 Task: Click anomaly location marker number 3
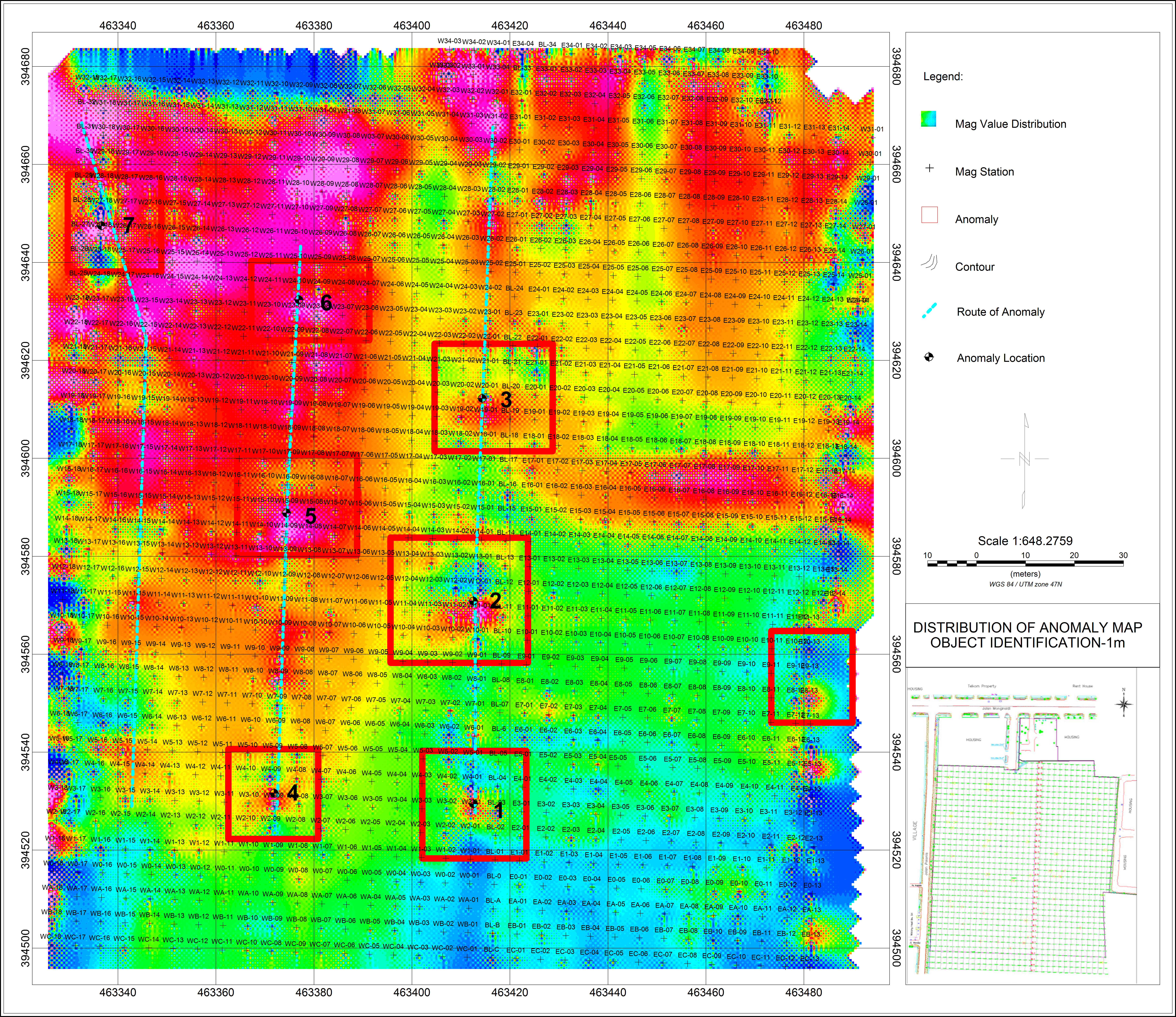pyautogui.click(x=482, y=398)
